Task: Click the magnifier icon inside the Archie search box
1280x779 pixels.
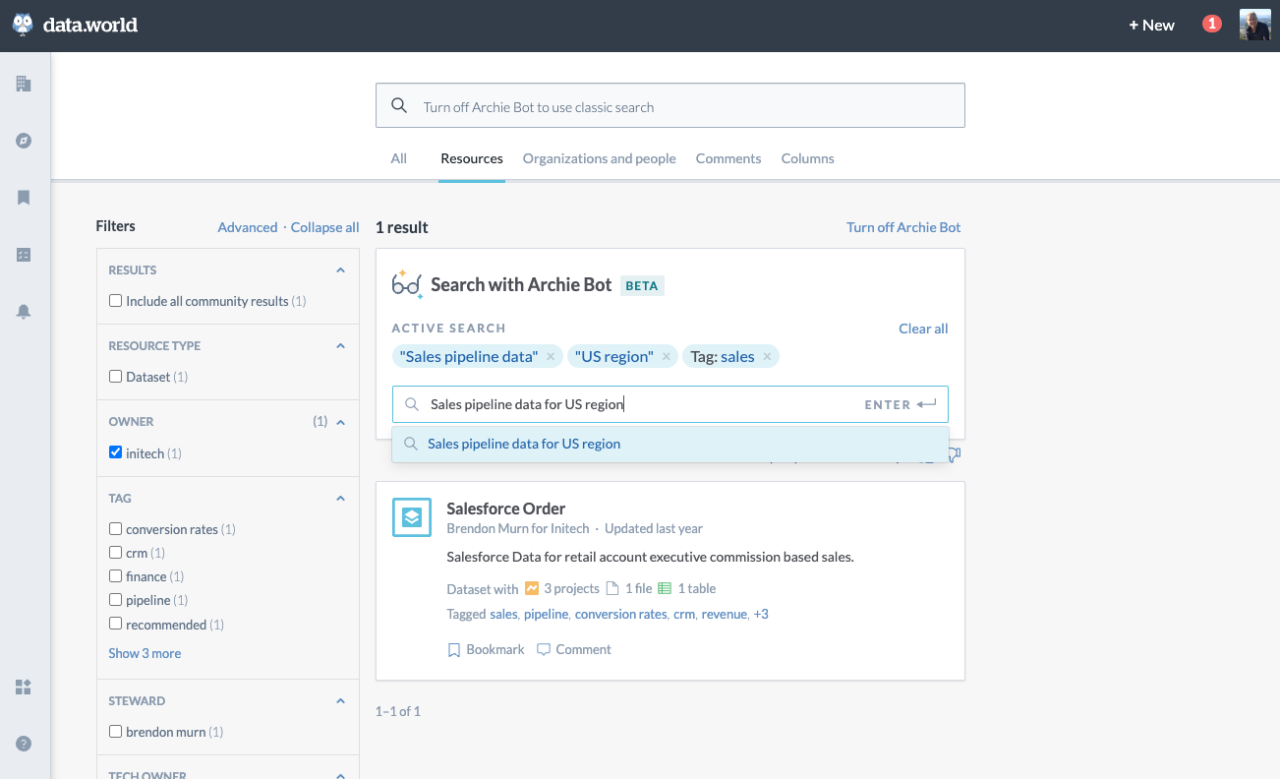Action: [x=411, y=405]
